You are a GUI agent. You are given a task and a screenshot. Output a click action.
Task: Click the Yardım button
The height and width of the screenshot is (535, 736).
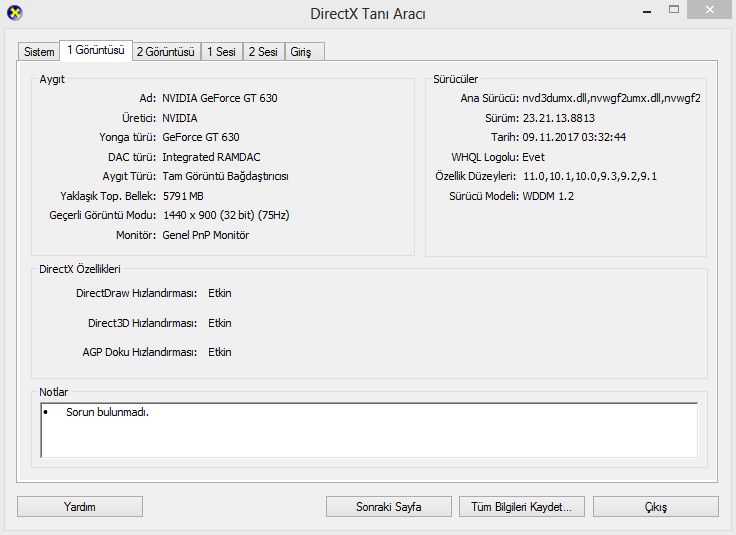[x=80, y=507]
